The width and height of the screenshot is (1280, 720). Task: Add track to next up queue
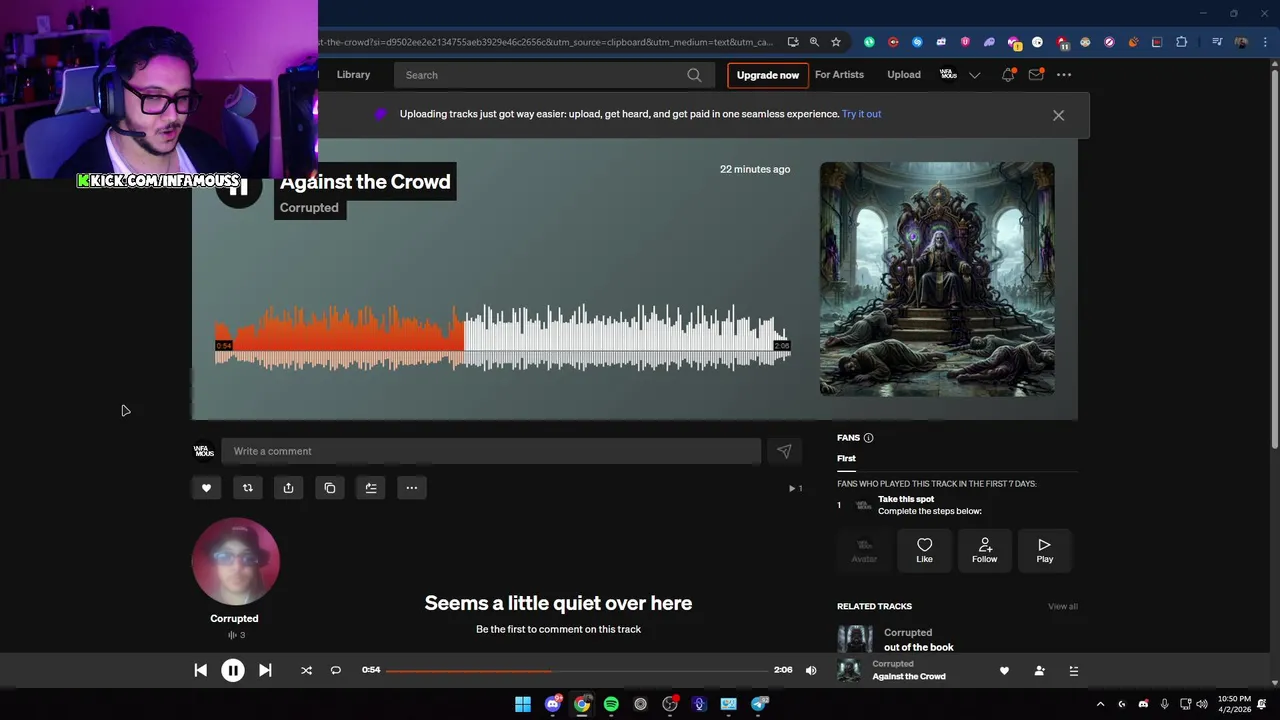click(x=371, y=488)
